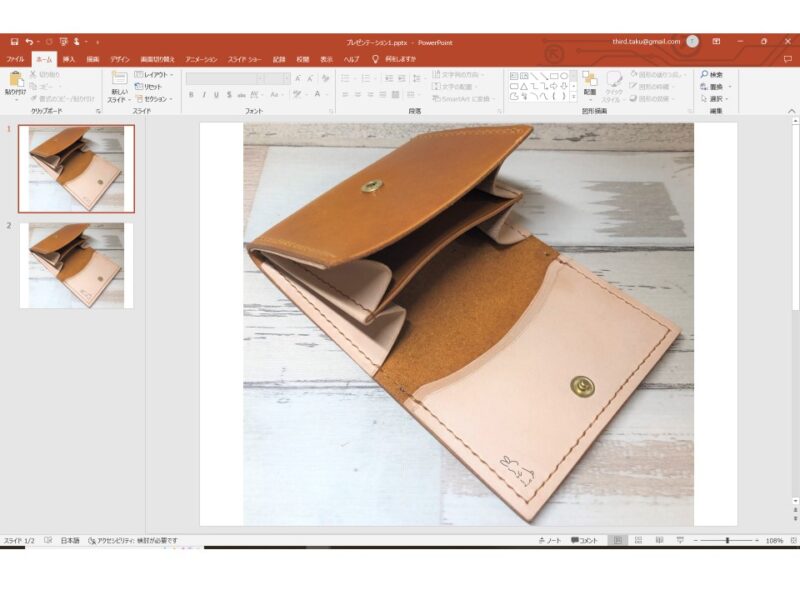800x600 pixels.
Task: Expand the Section (セクション) dropdown
Action: pyautogui.click(x=155, y=99)
